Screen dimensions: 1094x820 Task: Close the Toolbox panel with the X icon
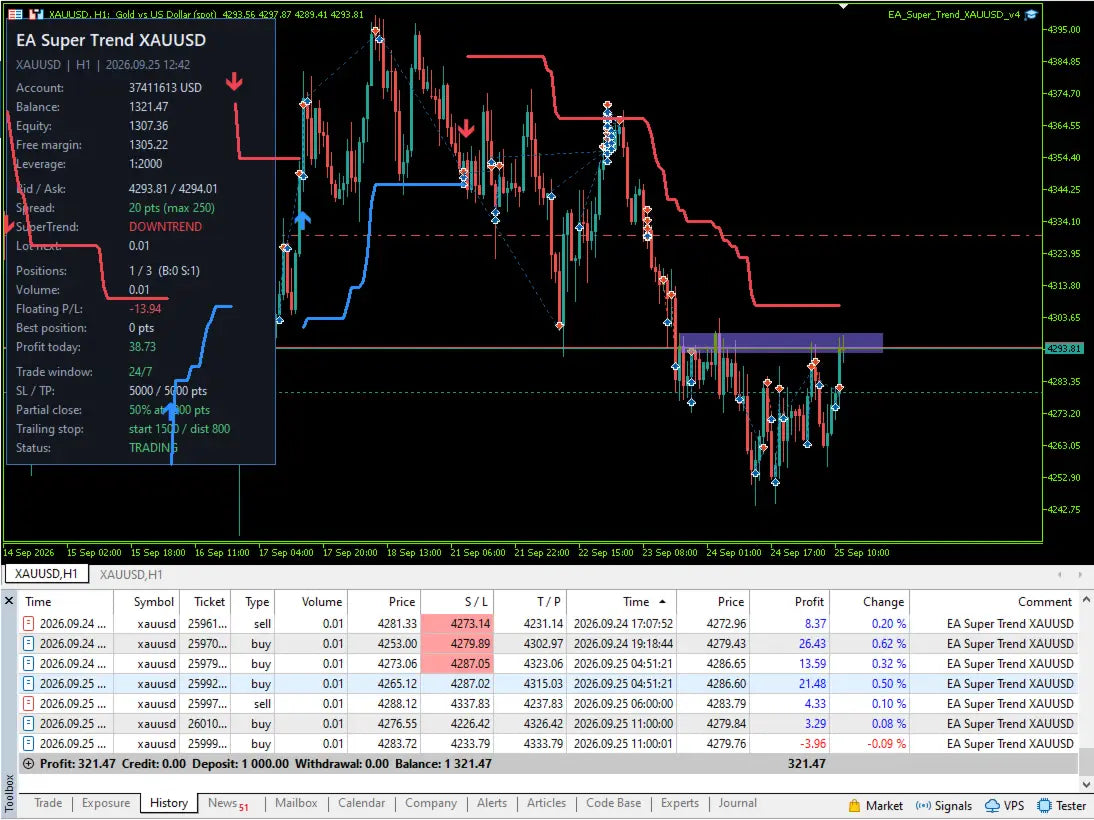click(x=9, y=601)
